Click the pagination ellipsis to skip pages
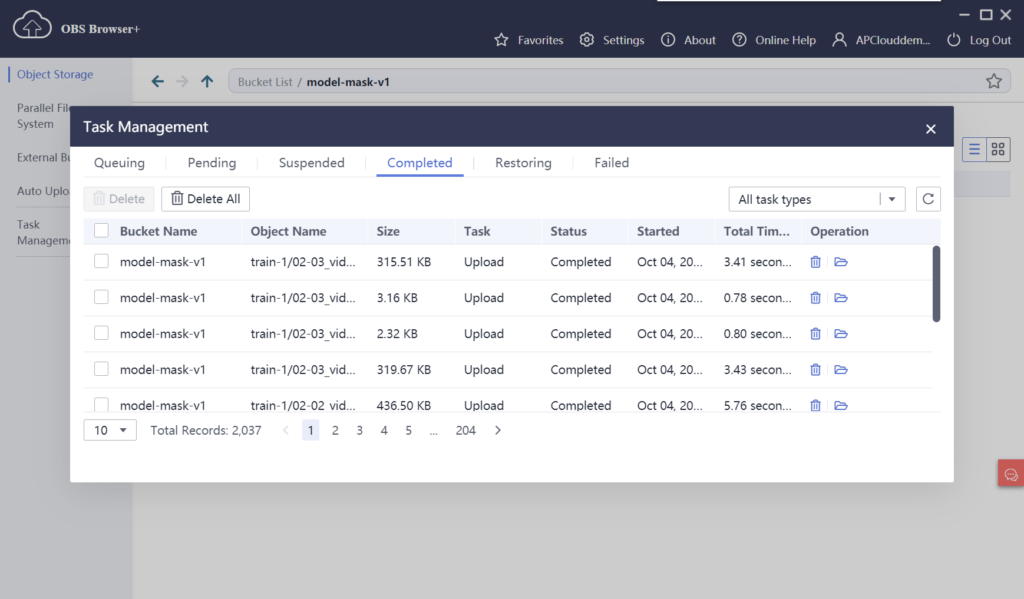This screenshot has height=599, width=1024. click(433, 430)
